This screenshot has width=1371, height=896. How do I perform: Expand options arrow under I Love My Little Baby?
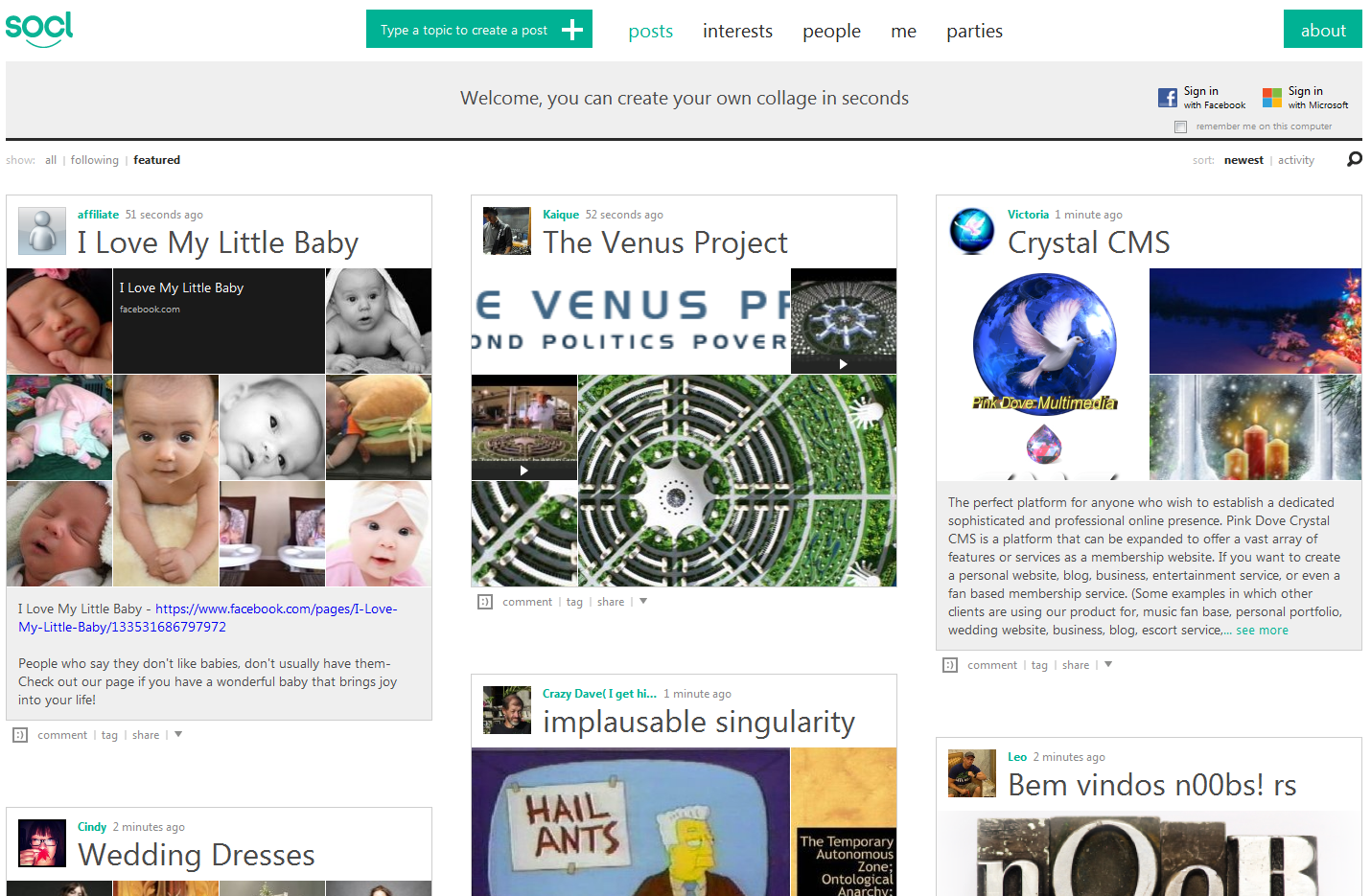[178, 735]
